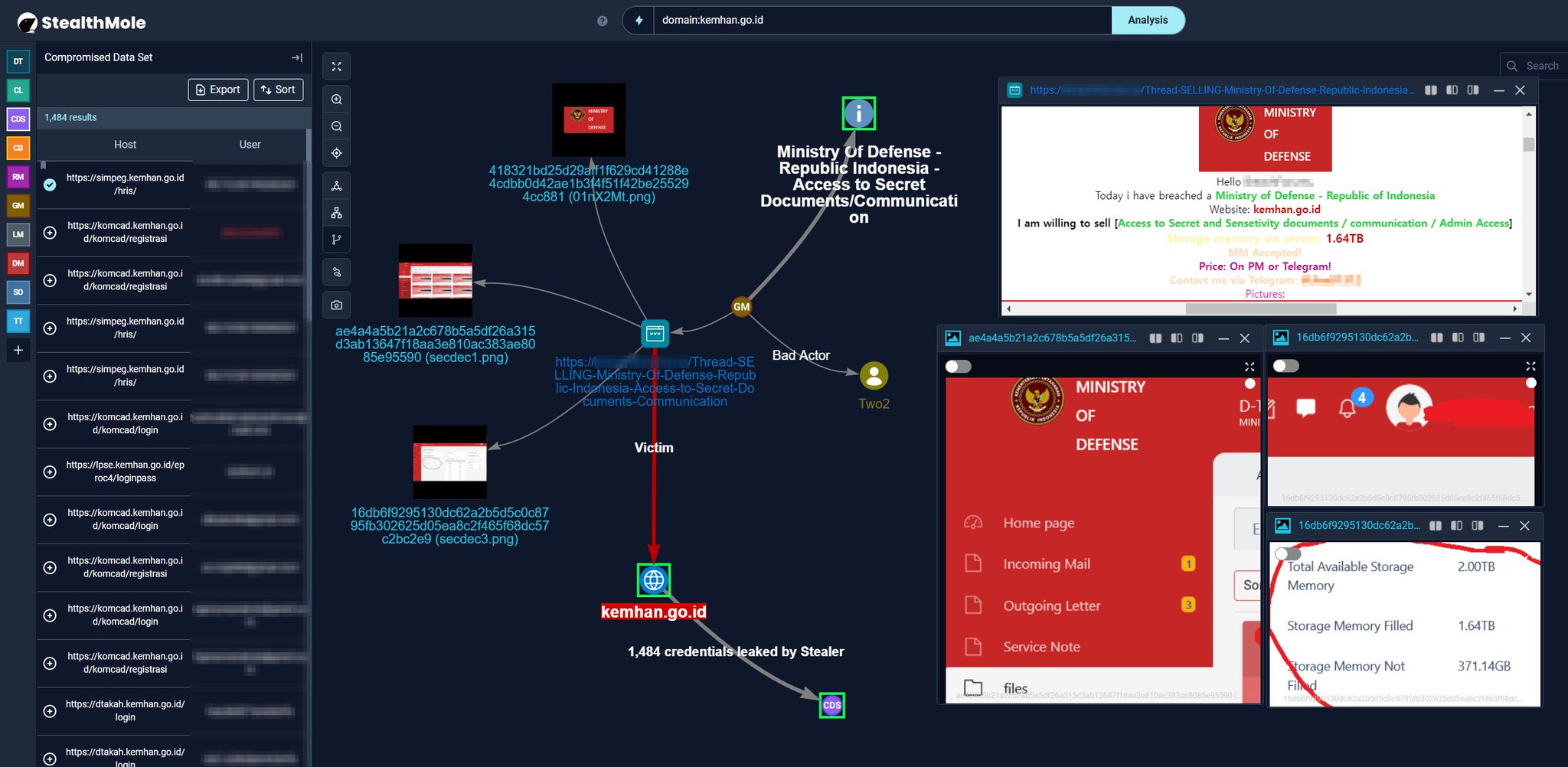1568x767 pixels.
Task: Add a new module with plus icon
Action: (18, 350)
